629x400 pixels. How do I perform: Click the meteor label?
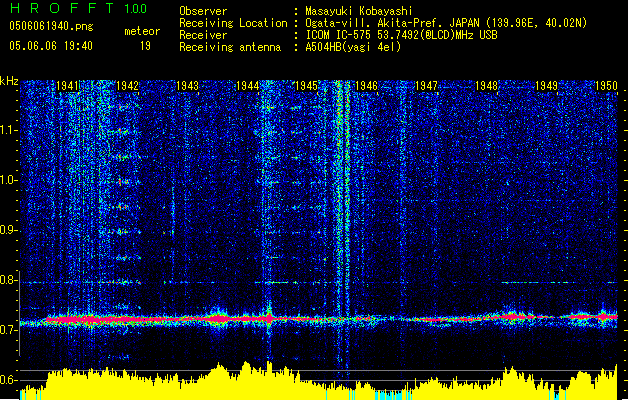pos(141,31)
